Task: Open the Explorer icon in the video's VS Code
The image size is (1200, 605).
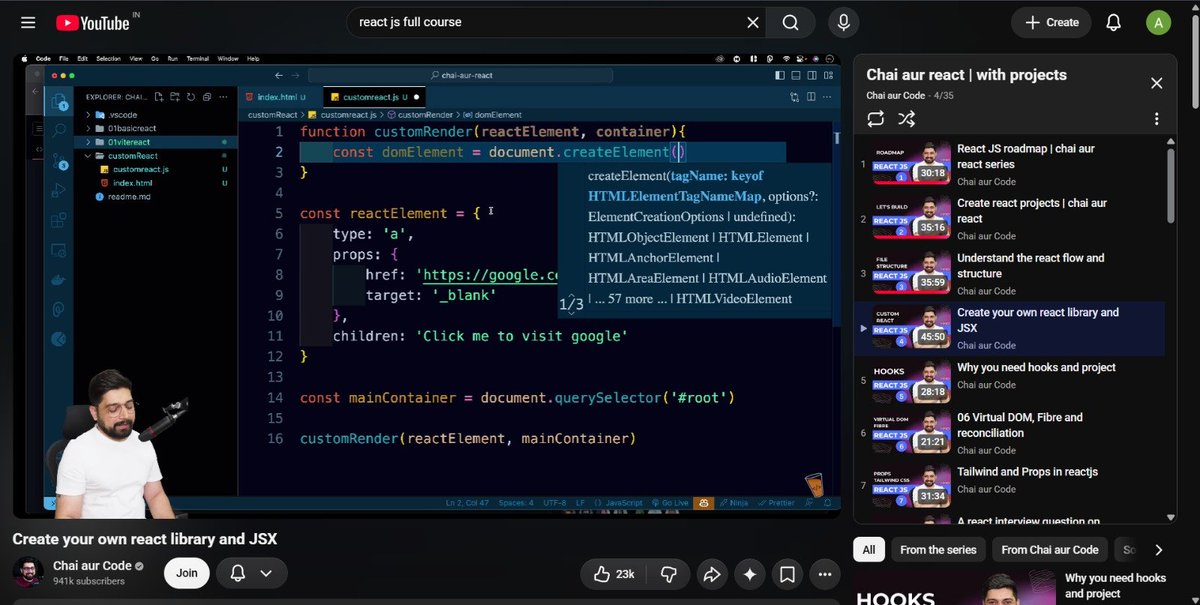Action: point(59,102)
